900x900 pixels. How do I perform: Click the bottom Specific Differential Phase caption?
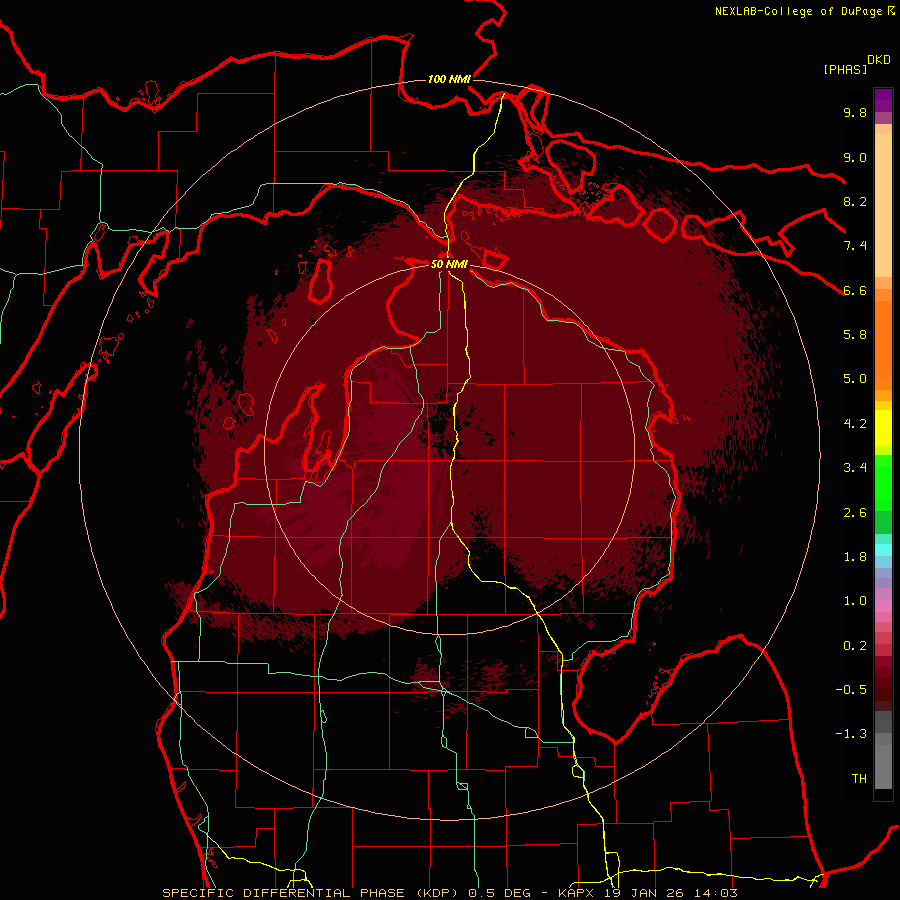(449, 893)
